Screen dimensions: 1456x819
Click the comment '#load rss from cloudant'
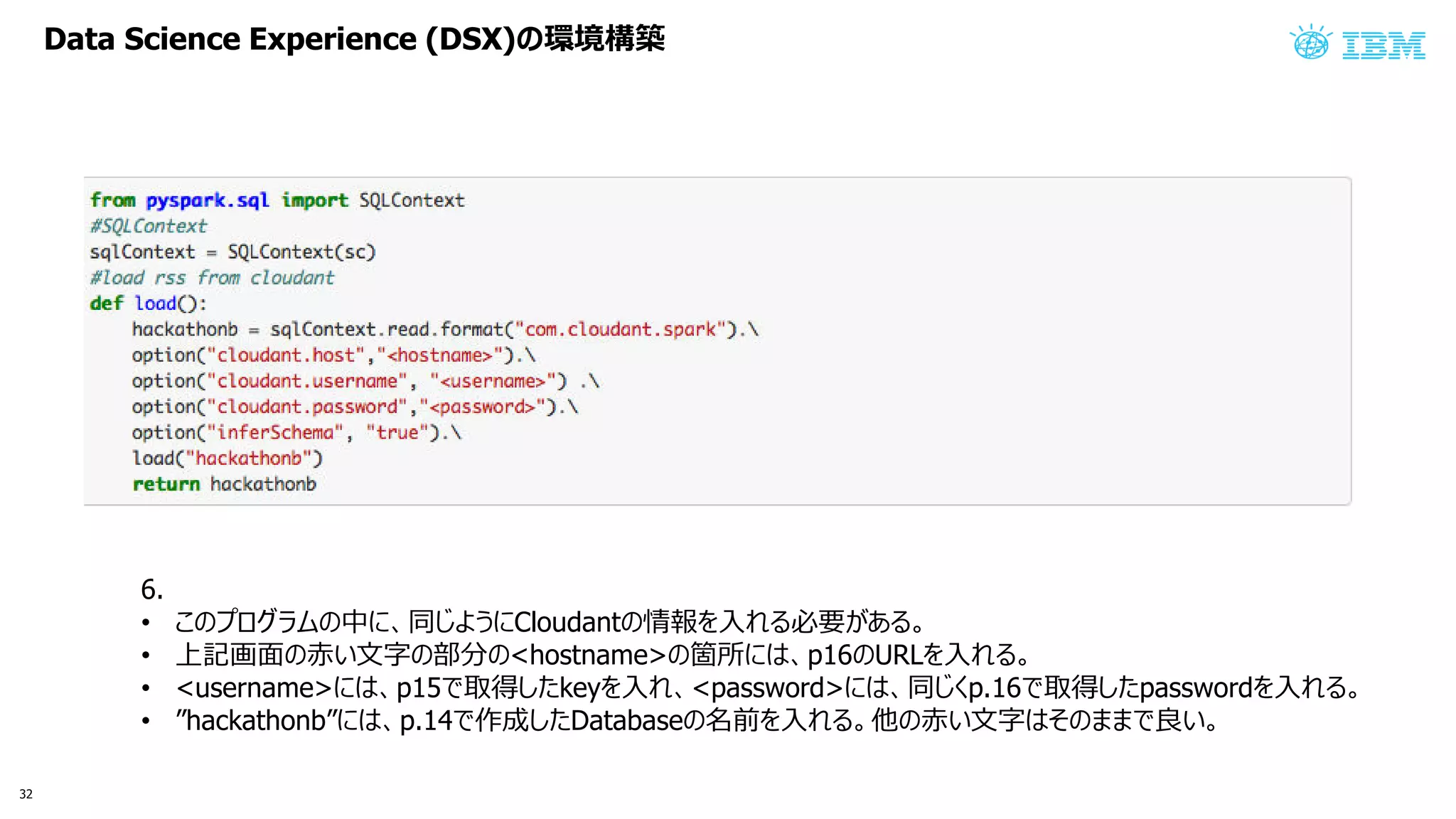(212, 278)
